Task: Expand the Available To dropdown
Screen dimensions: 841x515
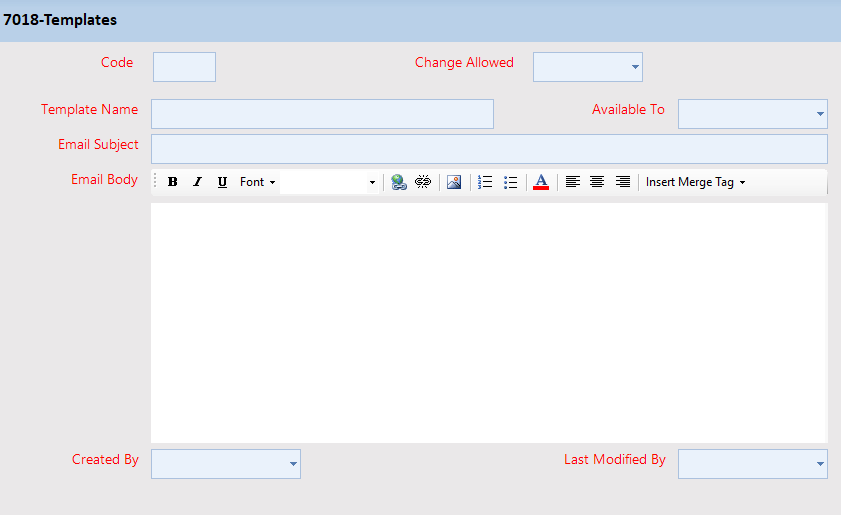Action: [752, 114]
